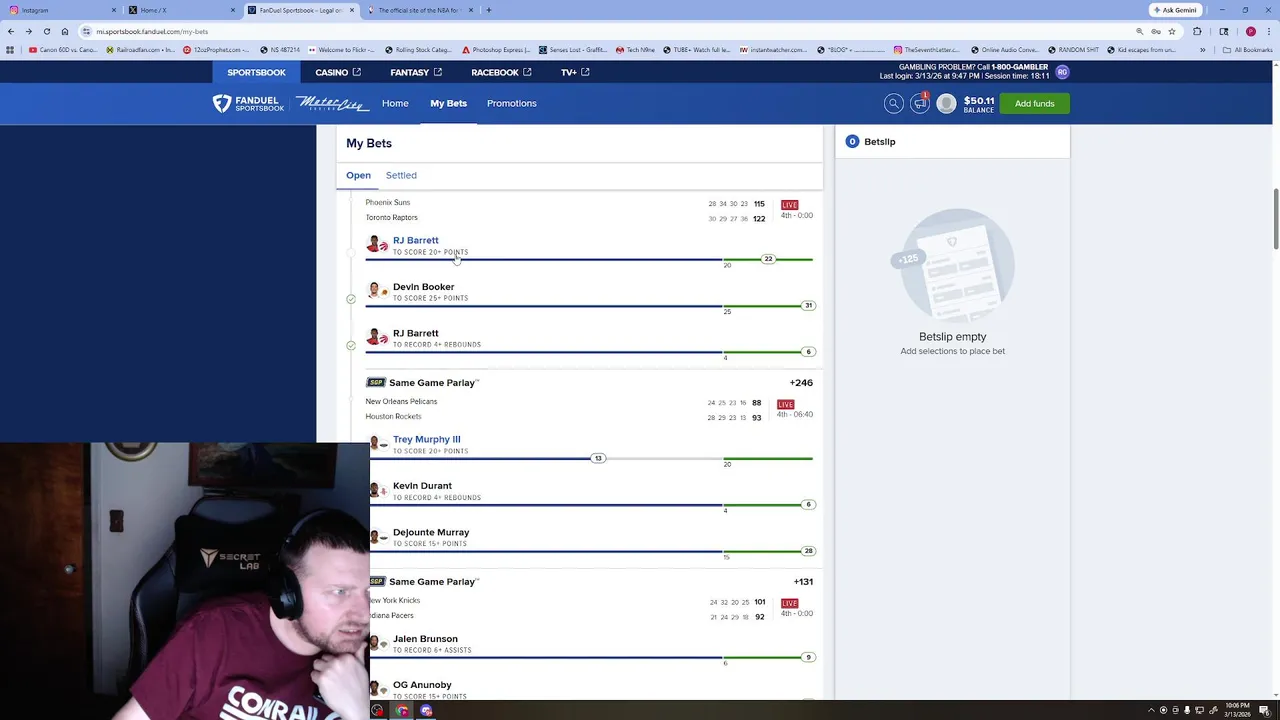Image resolution: width=1280 pixels, height=720 pixels.
Task: Open the TV+ external link in top bar
Action: tap(575, 72)
